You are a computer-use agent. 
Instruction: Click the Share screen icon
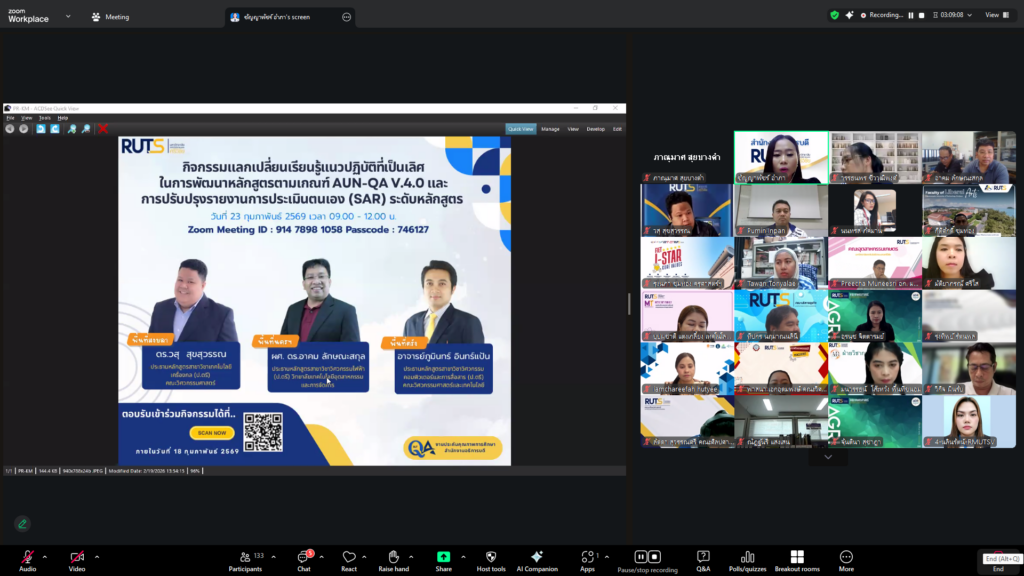(x=443, y=558)
